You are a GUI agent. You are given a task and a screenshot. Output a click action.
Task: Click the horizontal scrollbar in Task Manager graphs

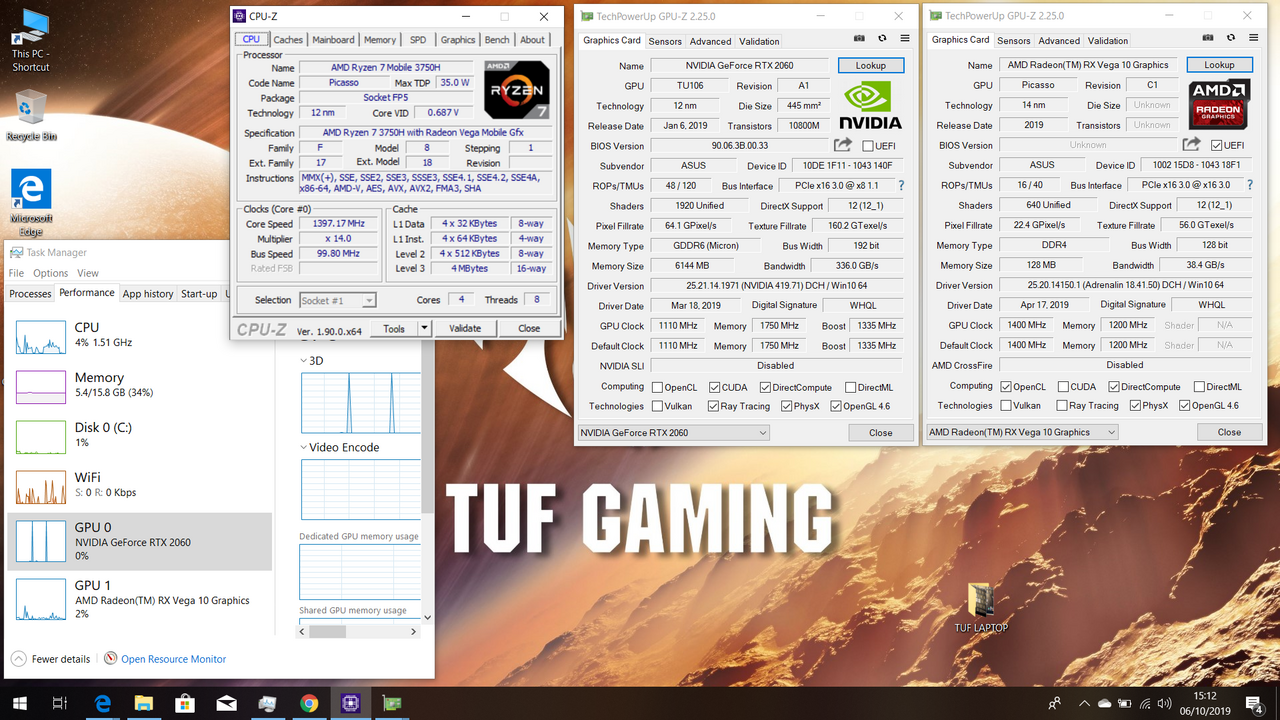coord(327,632)
